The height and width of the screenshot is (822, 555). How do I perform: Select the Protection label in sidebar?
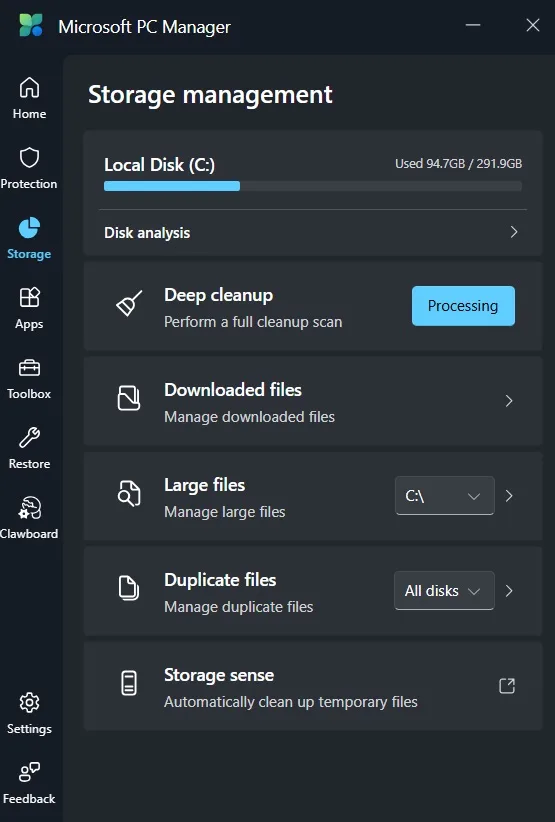[29, 184]
